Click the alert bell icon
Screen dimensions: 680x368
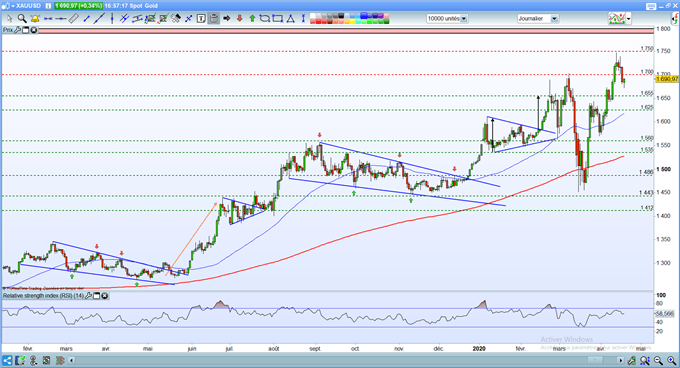(35, 19)
